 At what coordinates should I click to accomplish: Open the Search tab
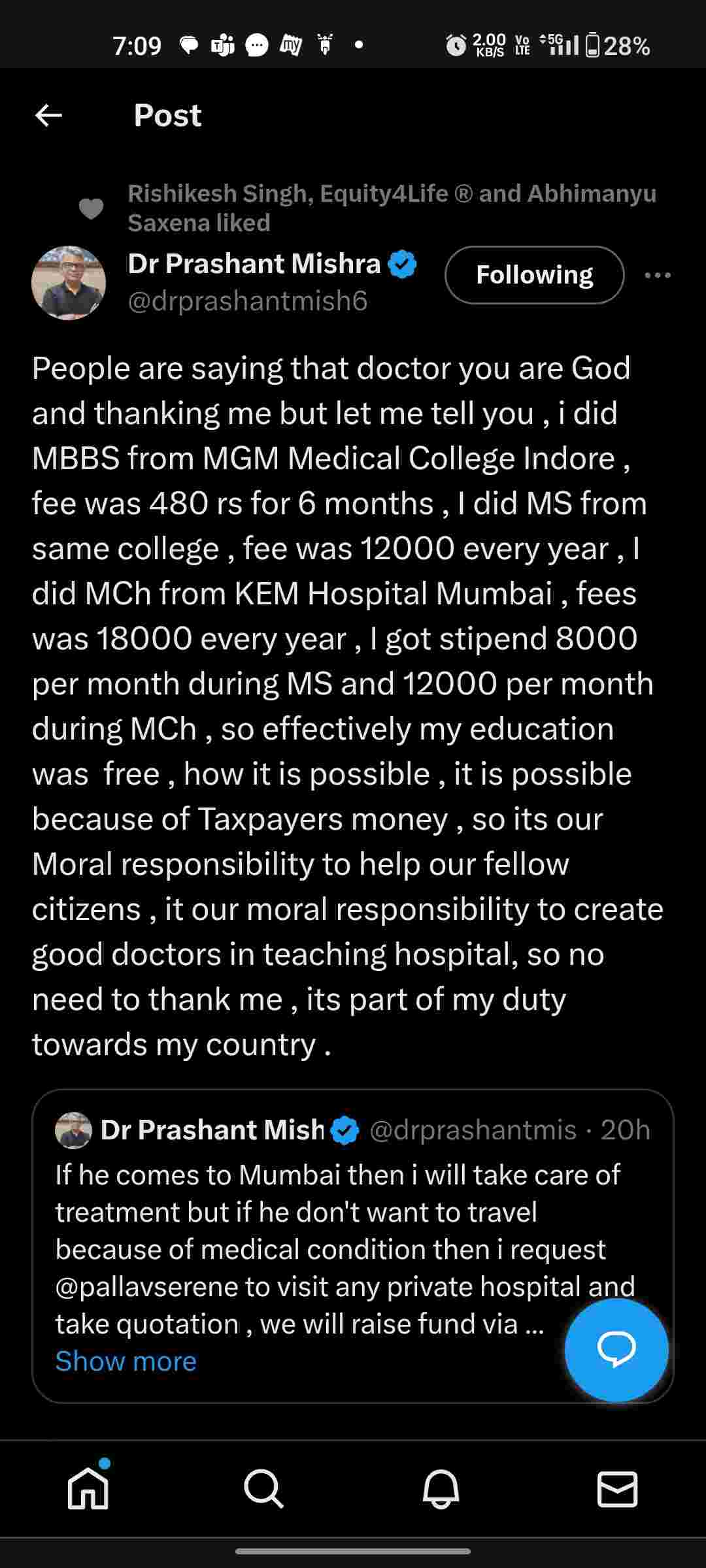(x=264, y=1489)
